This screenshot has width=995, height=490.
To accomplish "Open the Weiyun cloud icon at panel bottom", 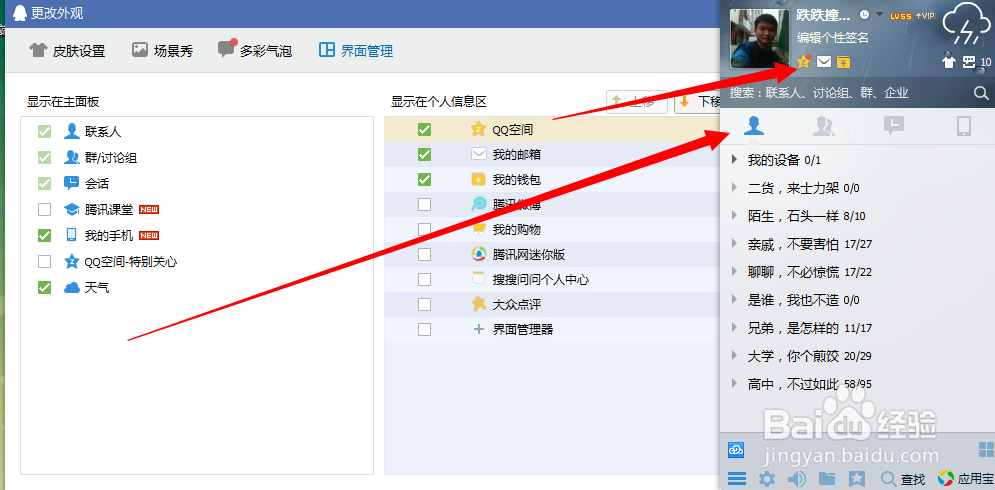I will [735, 450].
